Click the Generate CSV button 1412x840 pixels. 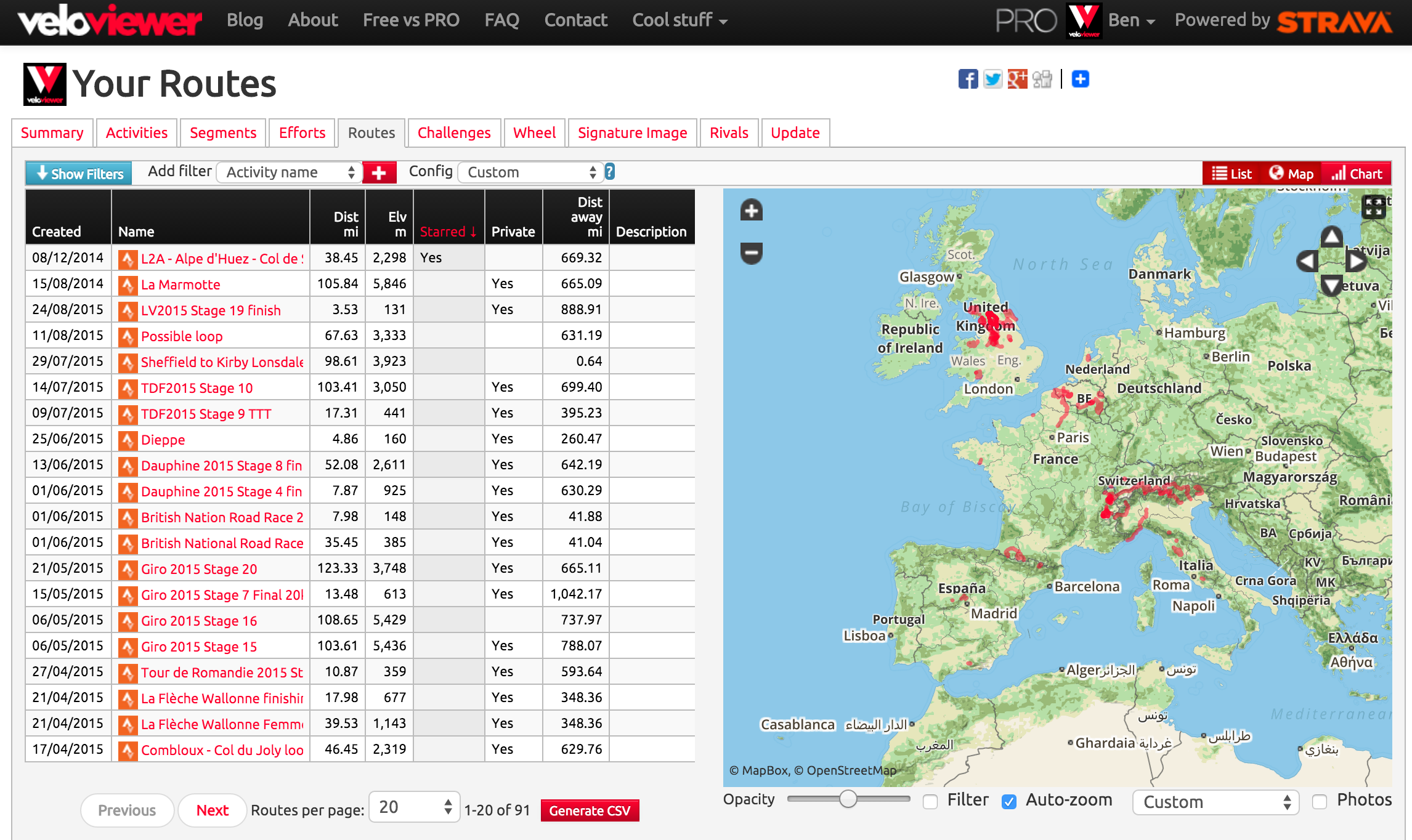point(590,810)
